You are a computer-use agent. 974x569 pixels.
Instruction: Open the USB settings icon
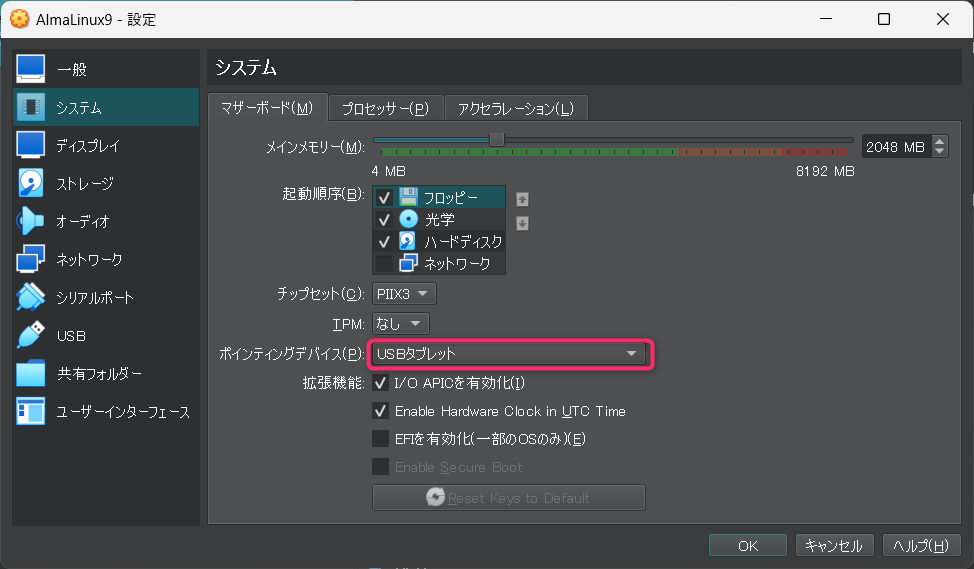click(x=31, y=335)
